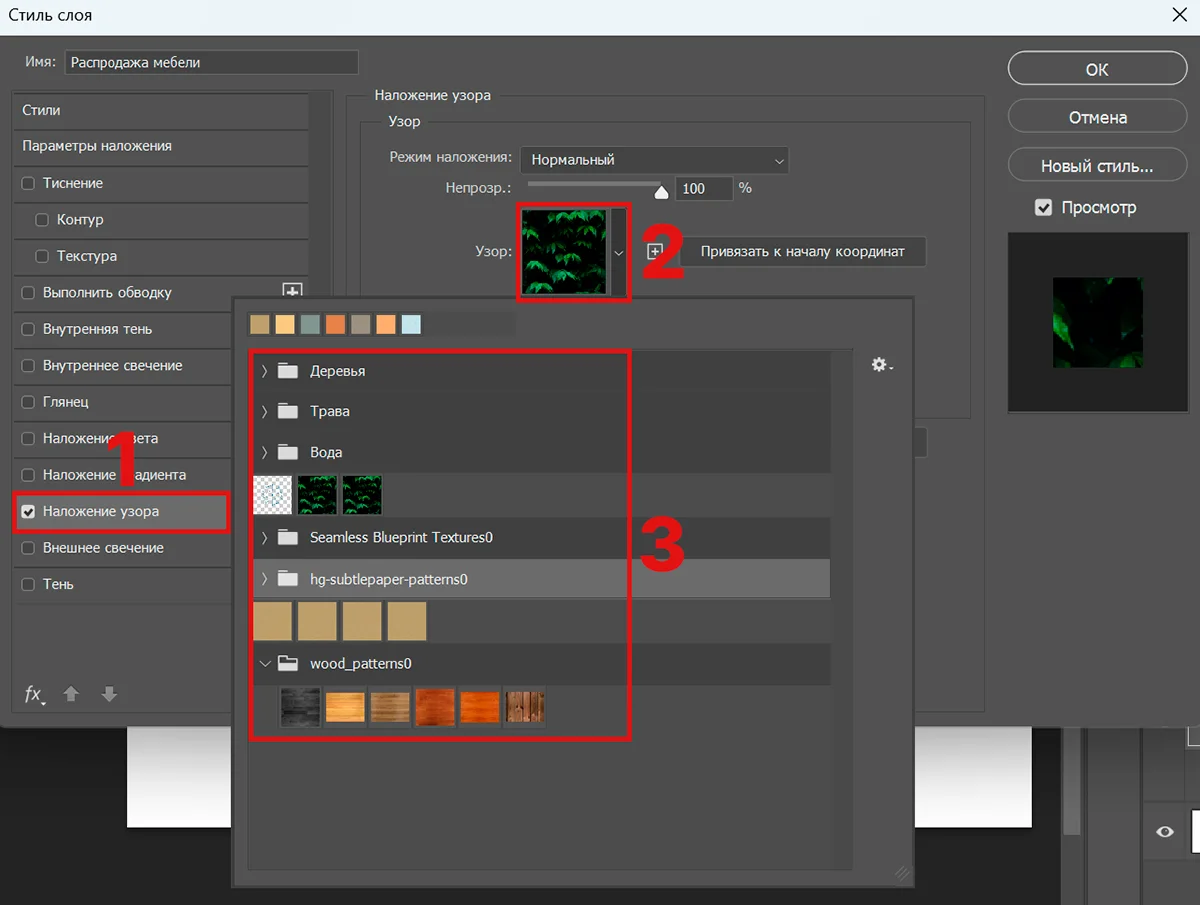
Task: Open the pattern picker gear menu
Action: [881, 365]
